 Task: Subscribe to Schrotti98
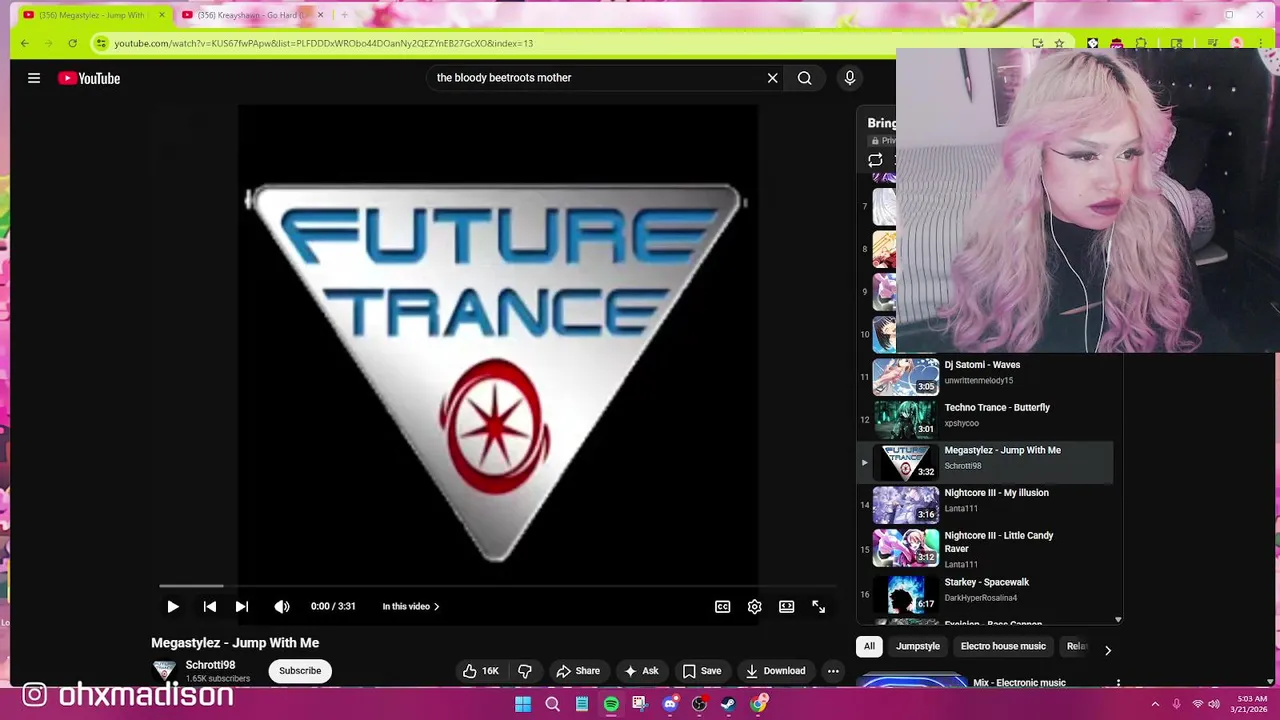click(300, 671)
